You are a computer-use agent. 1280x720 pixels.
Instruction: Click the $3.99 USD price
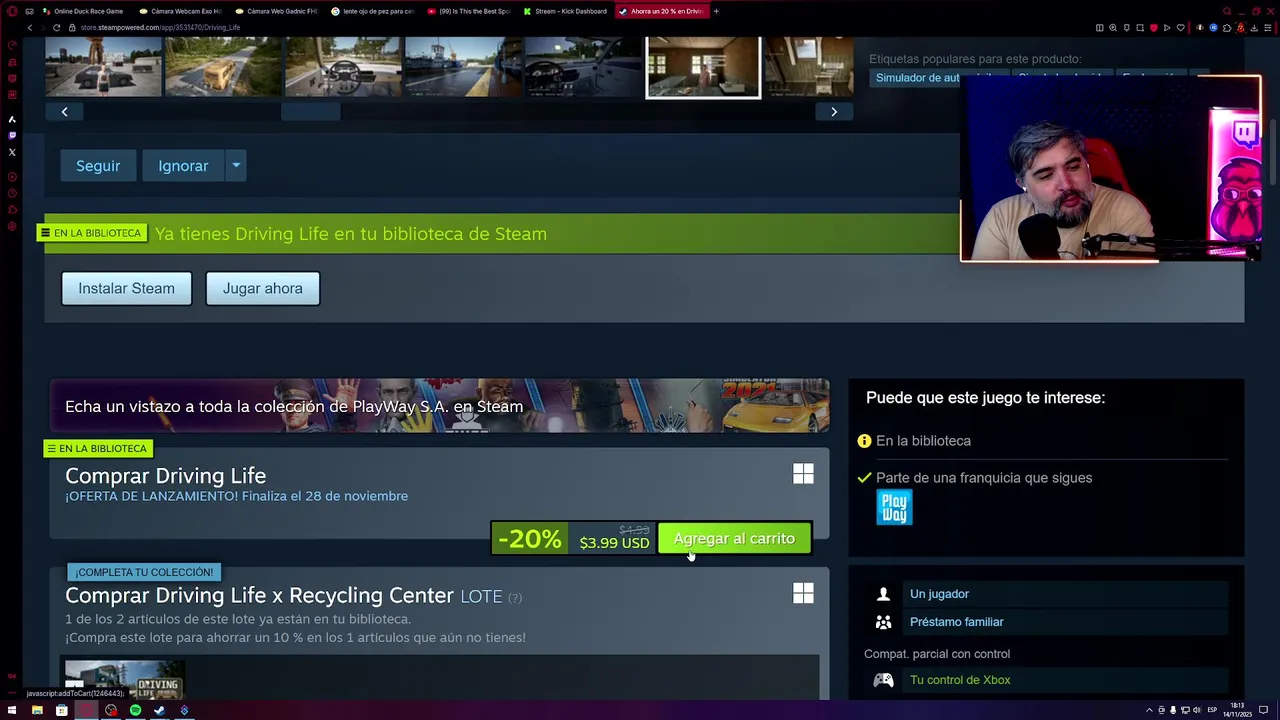coord(614,543)
